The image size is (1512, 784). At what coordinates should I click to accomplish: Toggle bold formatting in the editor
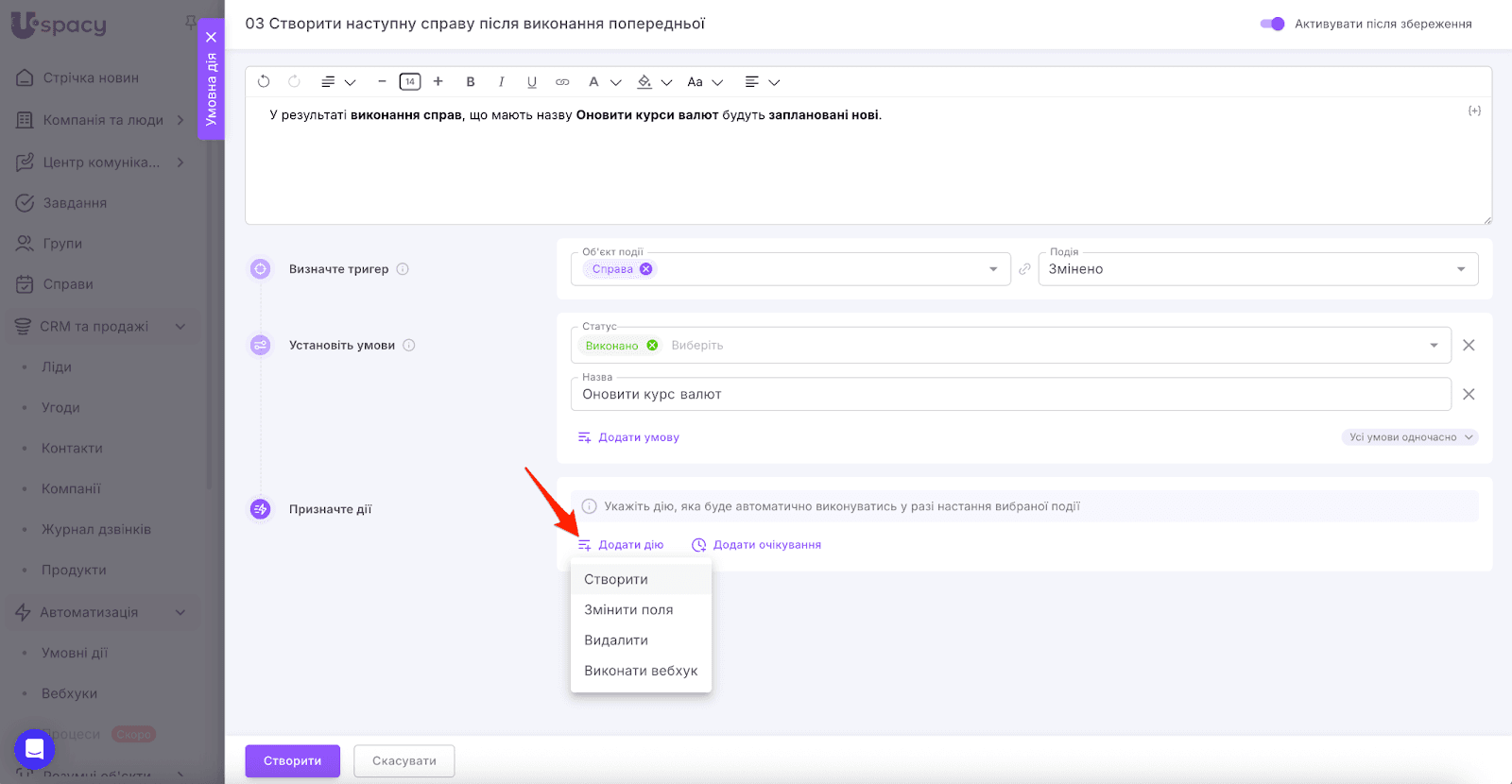pyautogui.click(x=471, y=82)
